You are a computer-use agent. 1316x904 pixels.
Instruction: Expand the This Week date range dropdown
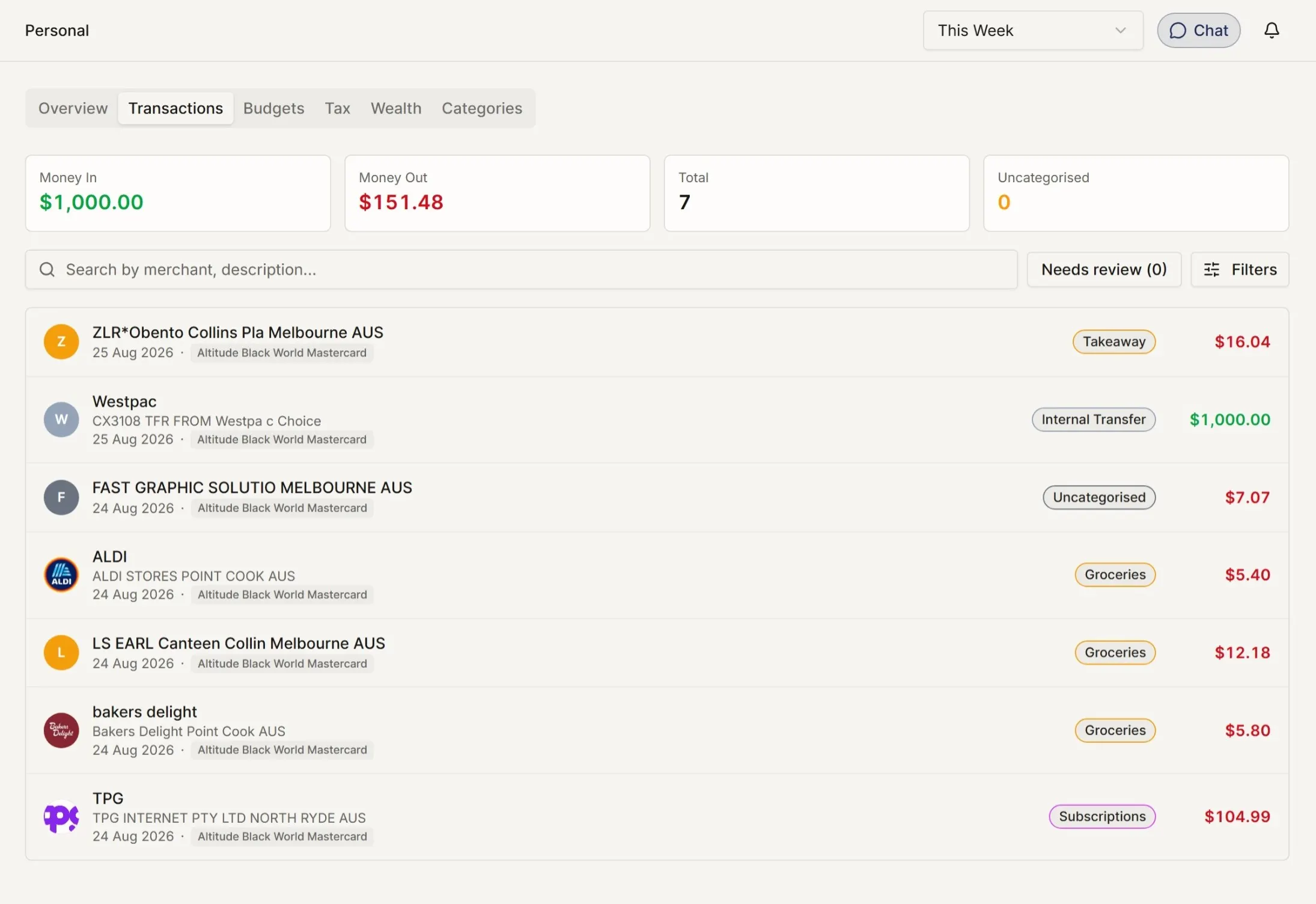point(1033,31)
